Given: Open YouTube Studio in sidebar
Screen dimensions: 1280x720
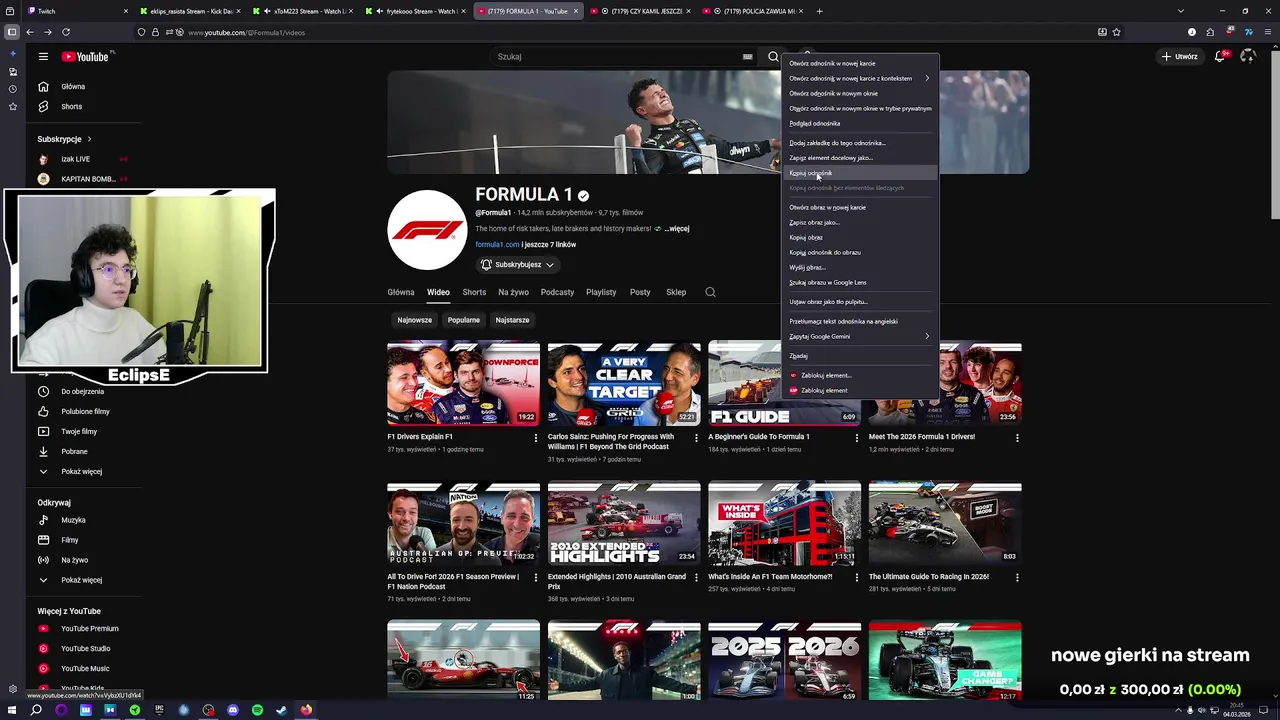Looking at the screenshot, I should coord(85,649).
